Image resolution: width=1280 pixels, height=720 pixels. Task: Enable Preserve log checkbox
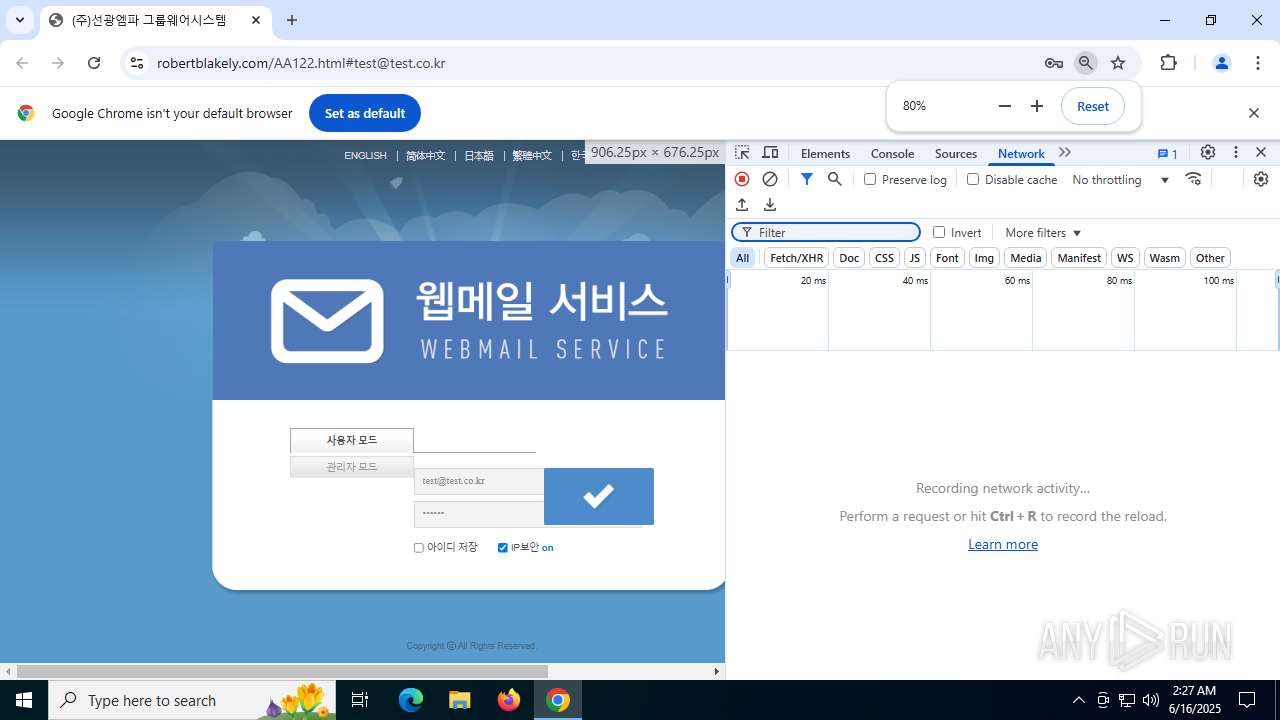870,179
